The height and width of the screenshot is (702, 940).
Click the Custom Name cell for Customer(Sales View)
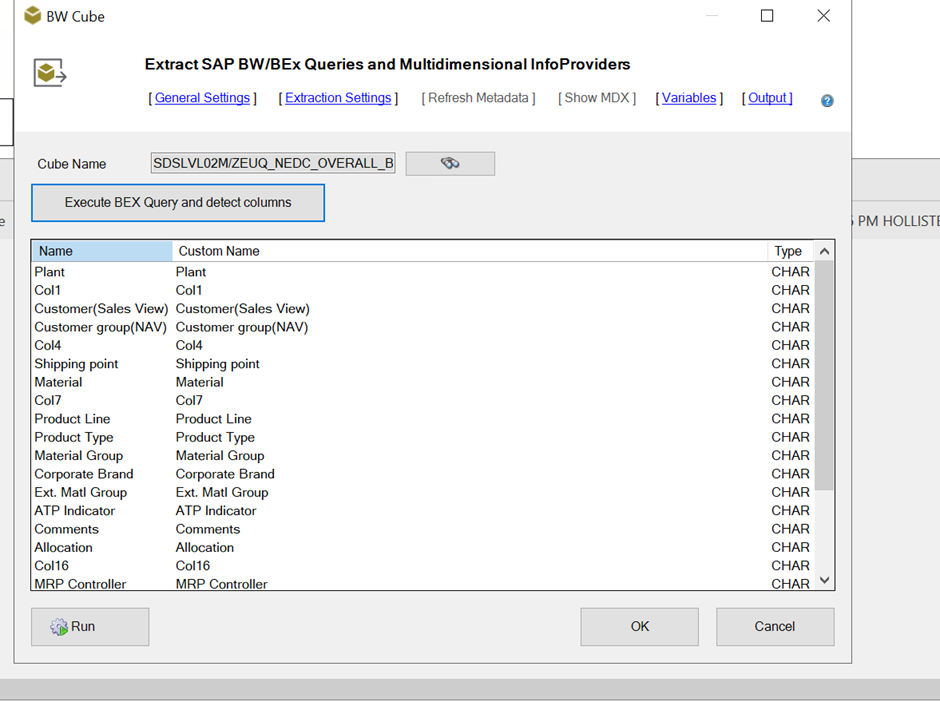pos(243,309)
